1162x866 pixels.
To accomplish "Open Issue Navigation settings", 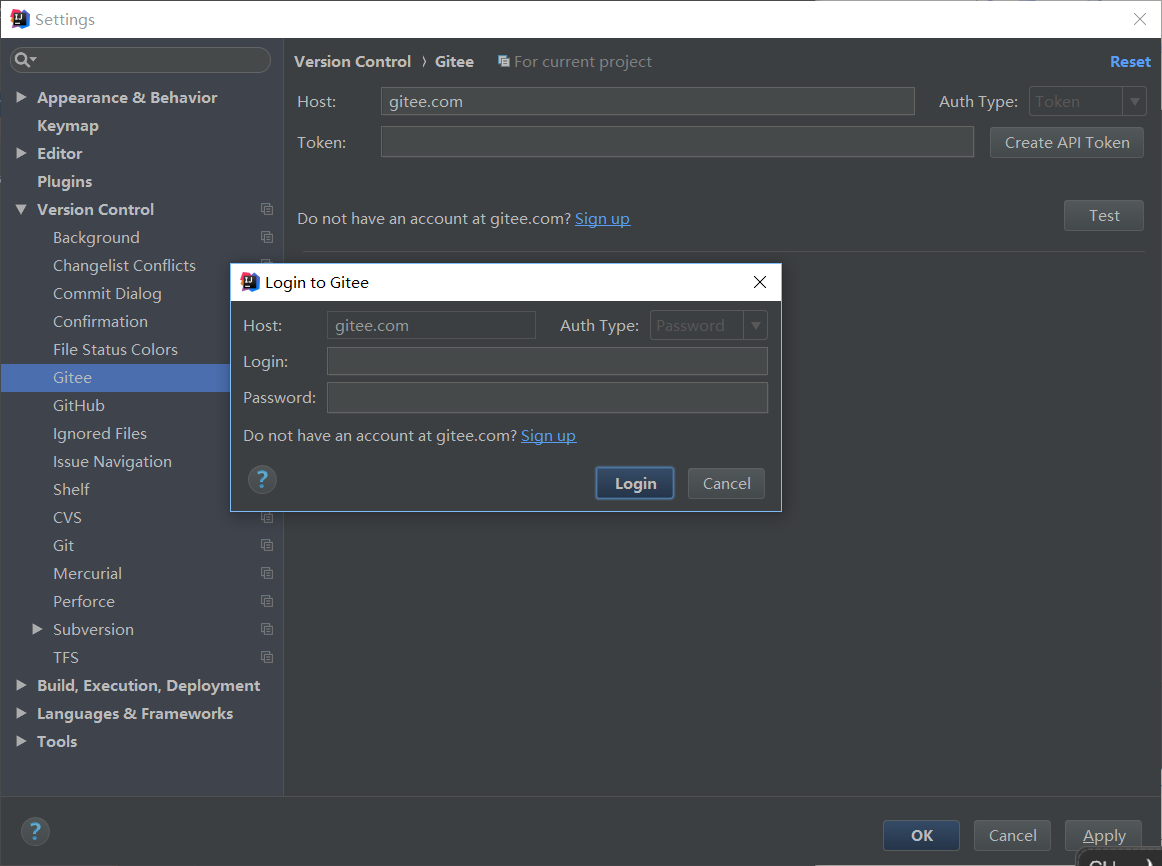I will click(x=113, y=462).
